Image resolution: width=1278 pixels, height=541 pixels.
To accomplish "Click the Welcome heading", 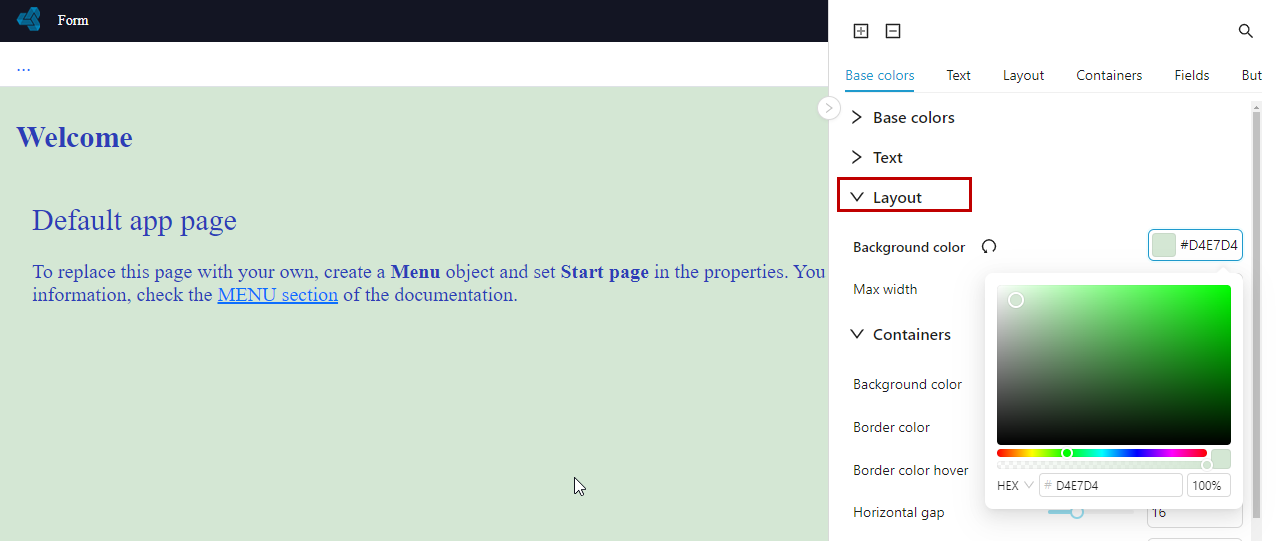I will pyautogui.click(x=74, y=137).
